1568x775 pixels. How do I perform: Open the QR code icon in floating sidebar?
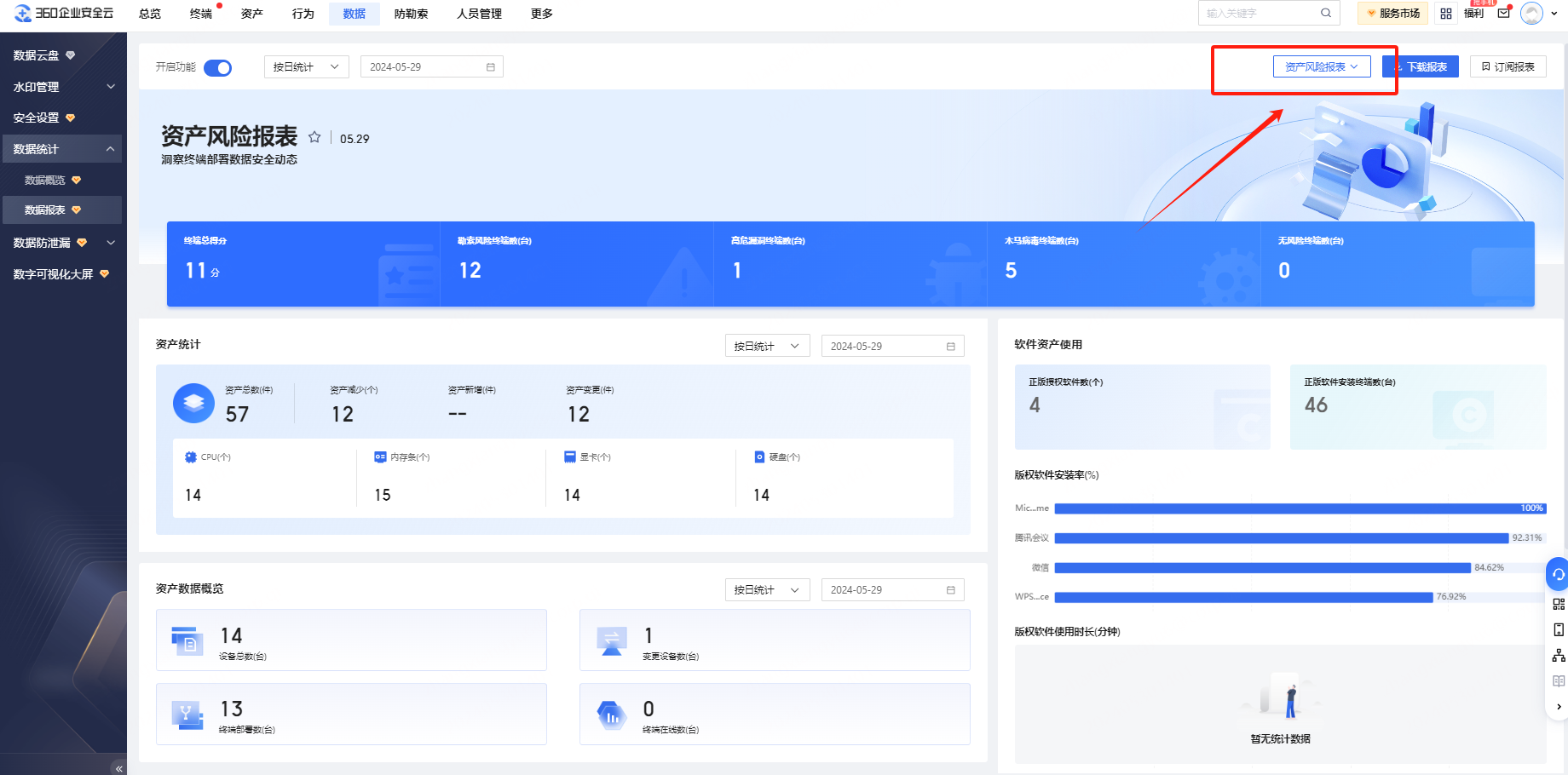[1559, 605]
